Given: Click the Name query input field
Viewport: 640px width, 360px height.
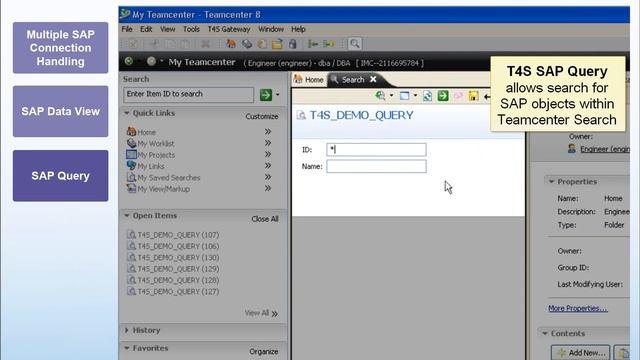Looking at the screenshot, I should coord(376,166).
